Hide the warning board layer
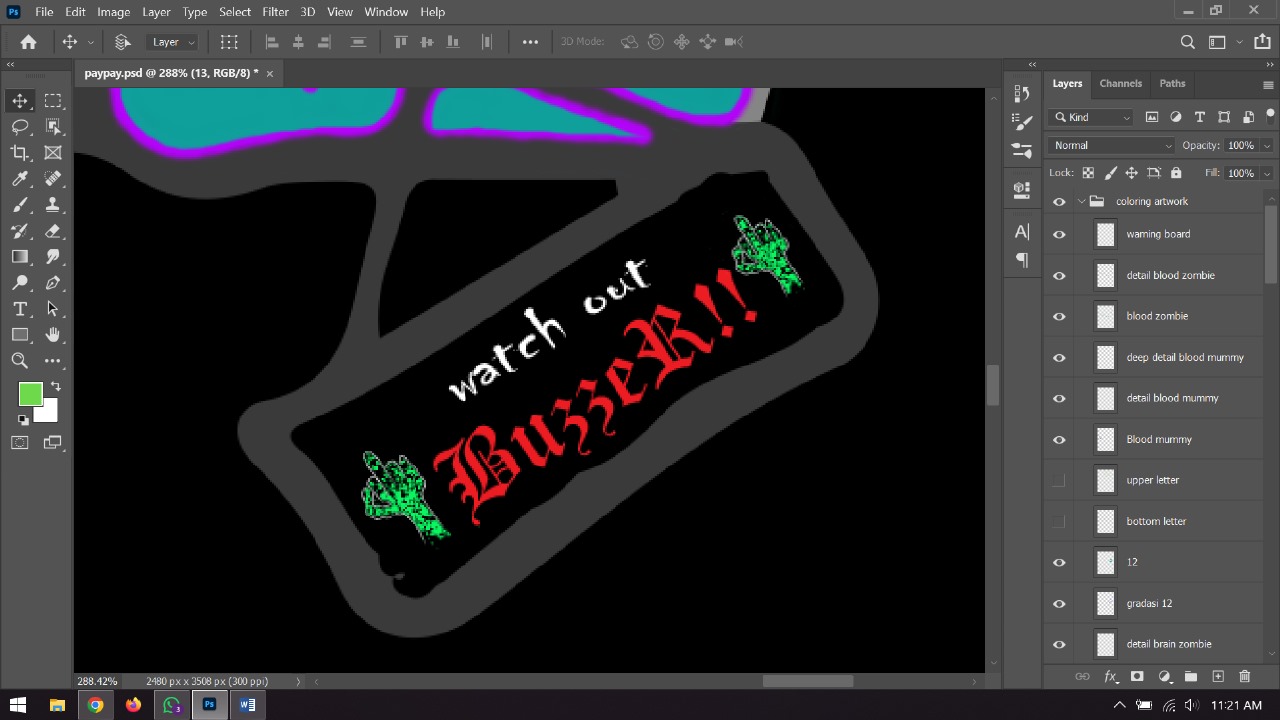Screen dimensions: 1280x720 point(1059,234)
